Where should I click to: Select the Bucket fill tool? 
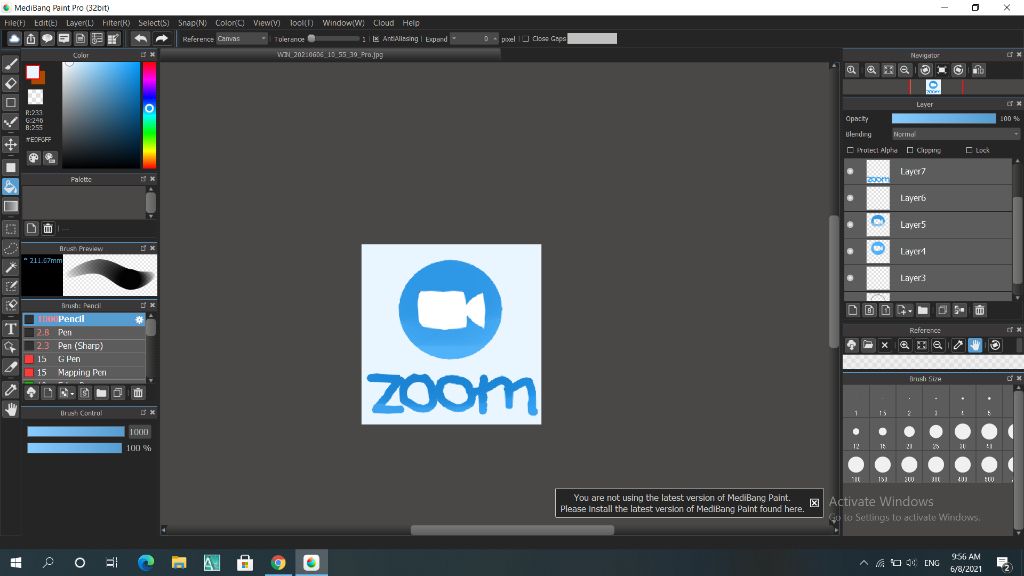[x=10, y=187]
